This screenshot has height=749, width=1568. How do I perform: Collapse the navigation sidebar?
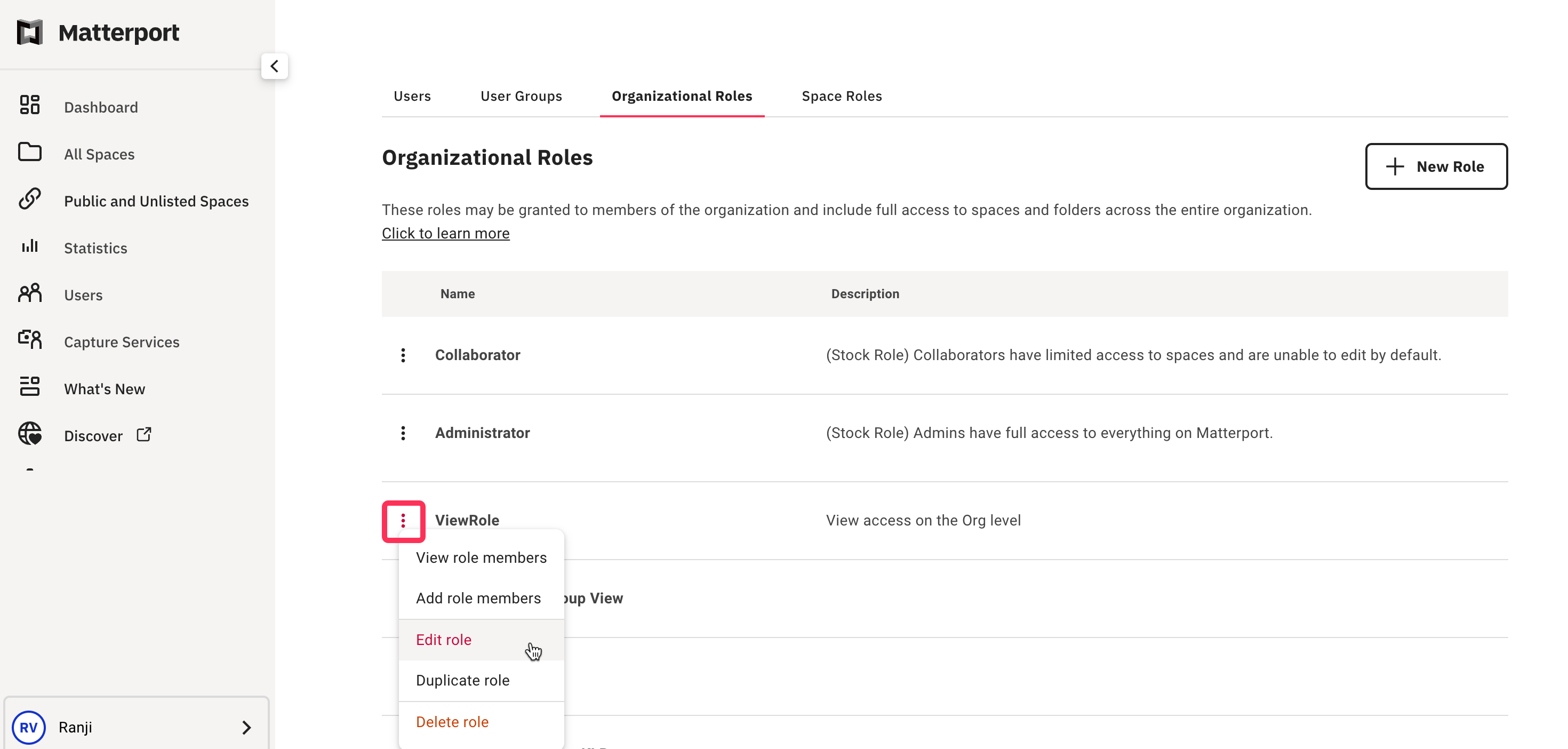[x=275, y=66]
